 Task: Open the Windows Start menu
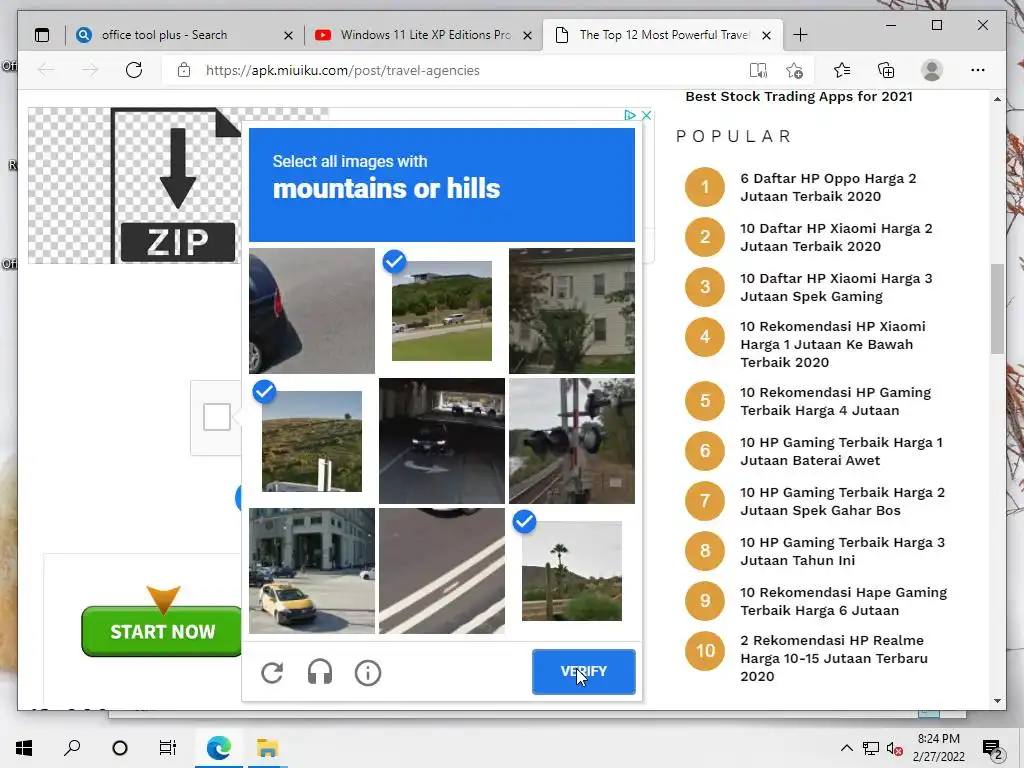click(x=24, y=748)
